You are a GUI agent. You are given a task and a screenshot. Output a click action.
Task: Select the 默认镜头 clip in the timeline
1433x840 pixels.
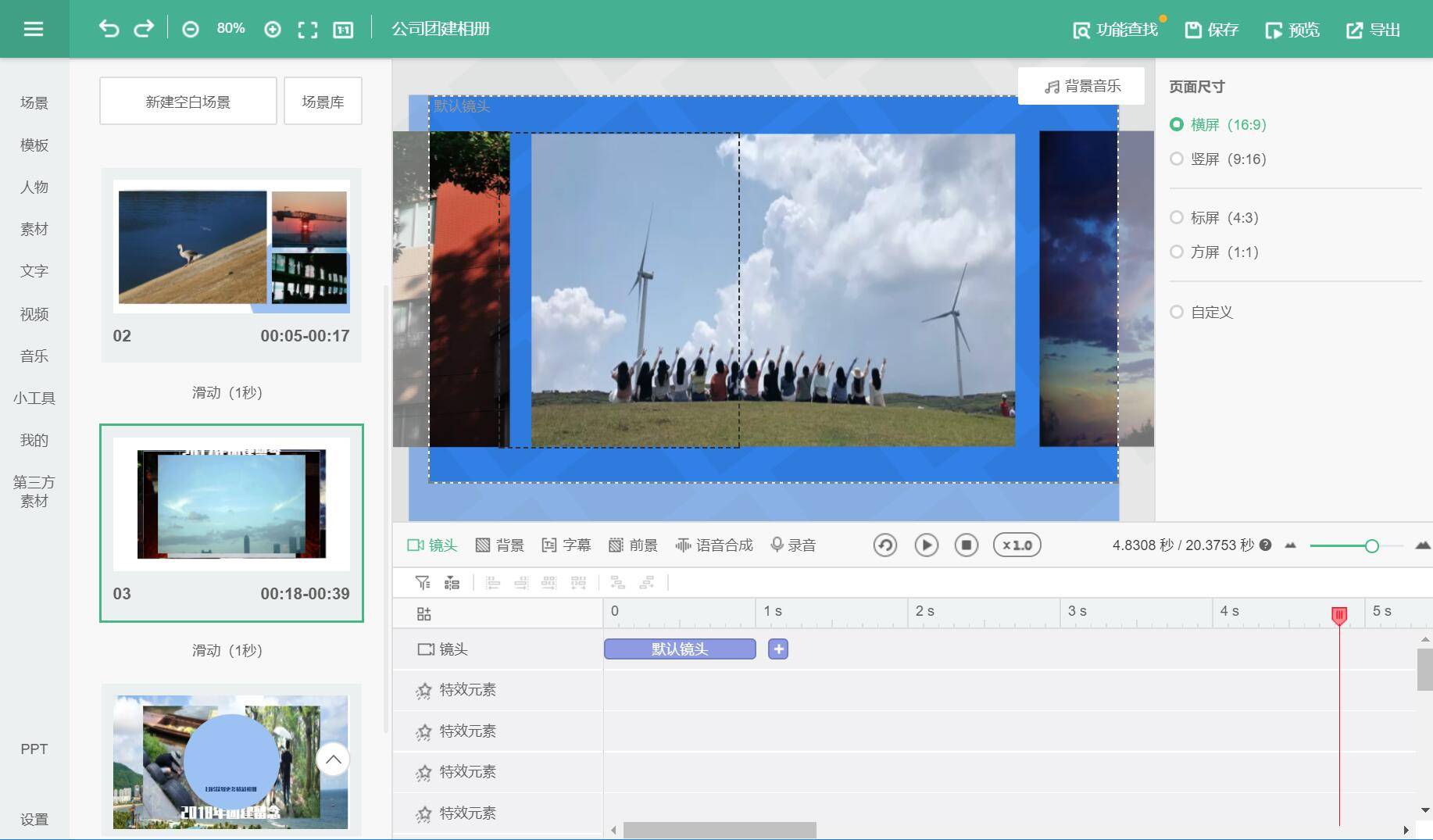(x=679, y=649)
